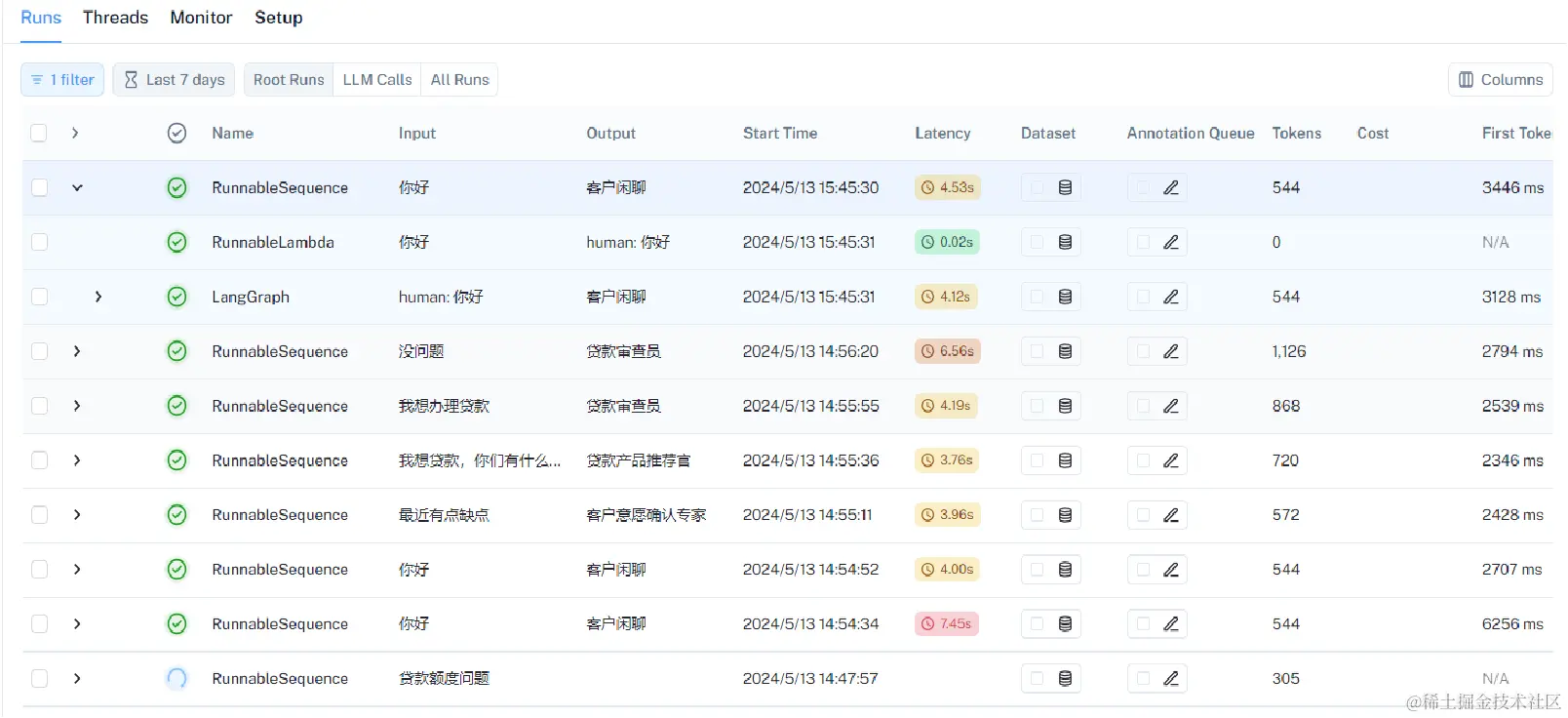1568x718 pixels.
Task: Switch the view to LLM Calls
Action: 377,80
